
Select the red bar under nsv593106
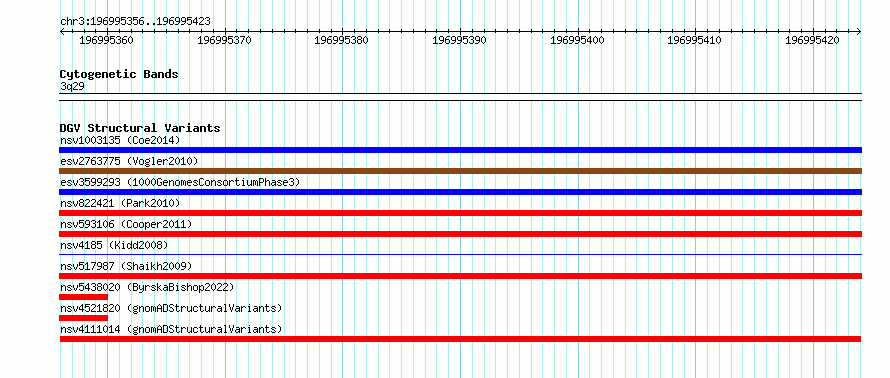click(460, 234)
